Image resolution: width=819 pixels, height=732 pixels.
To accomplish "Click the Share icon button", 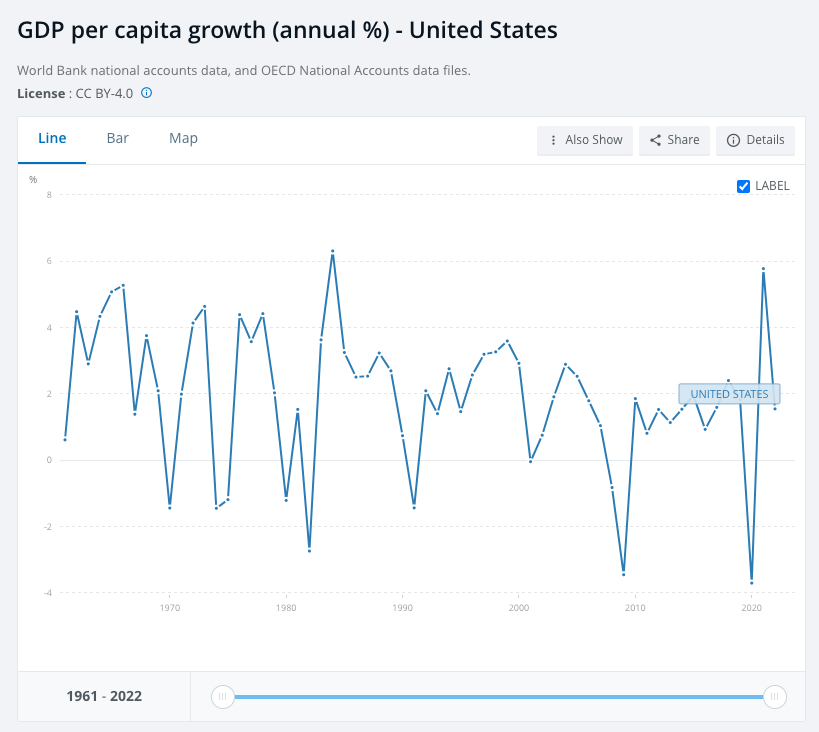I will coord(656,140).
